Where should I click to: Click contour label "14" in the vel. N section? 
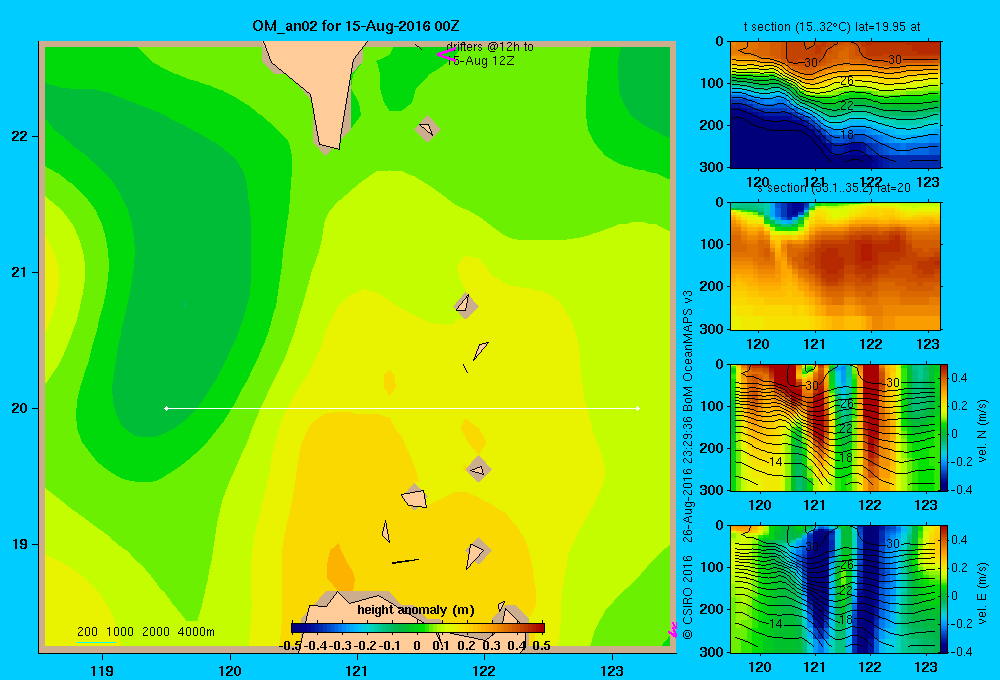click(776, 462)
